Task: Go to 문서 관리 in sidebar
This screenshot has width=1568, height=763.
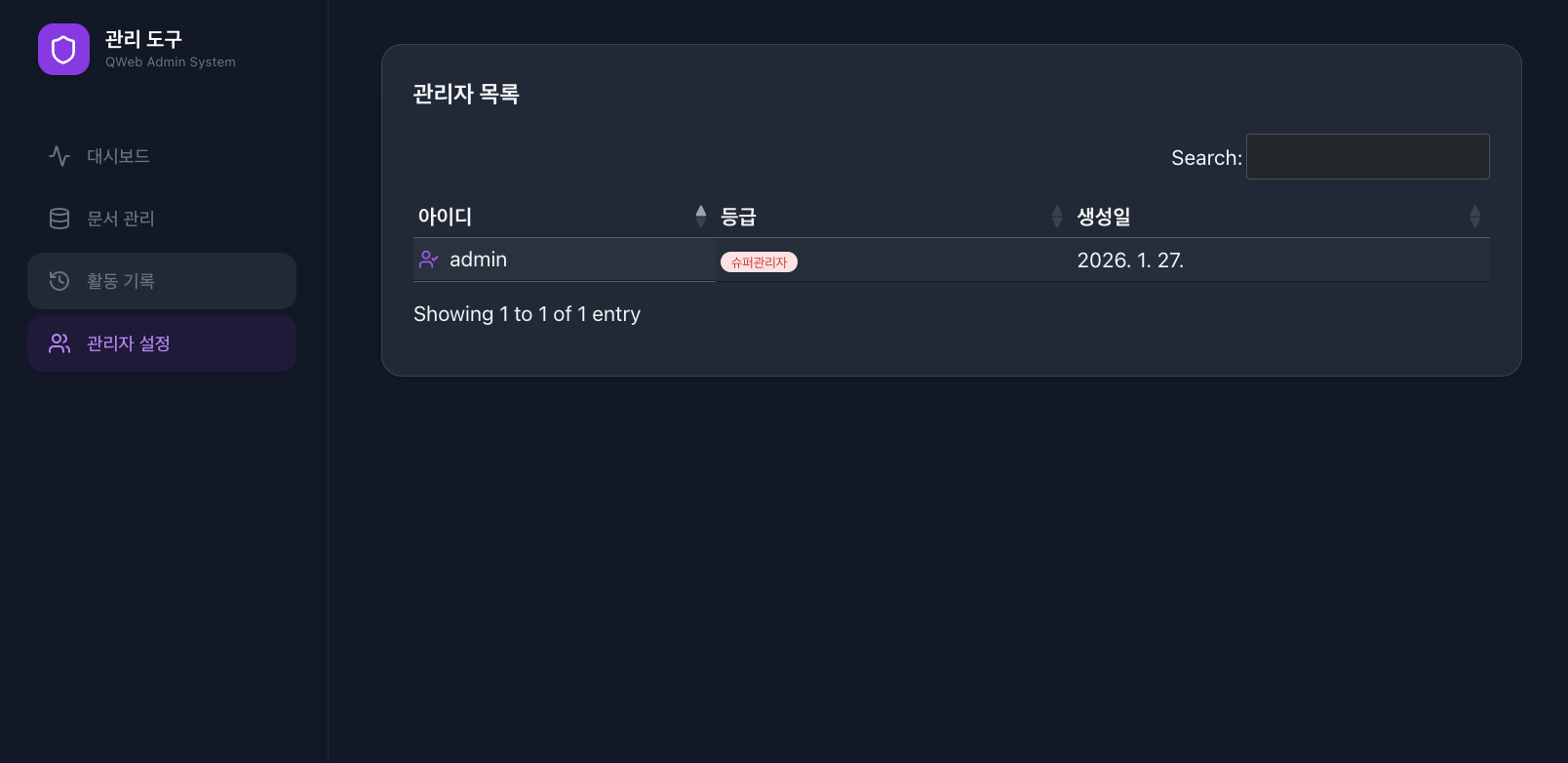Action: (x=121, y=219)
